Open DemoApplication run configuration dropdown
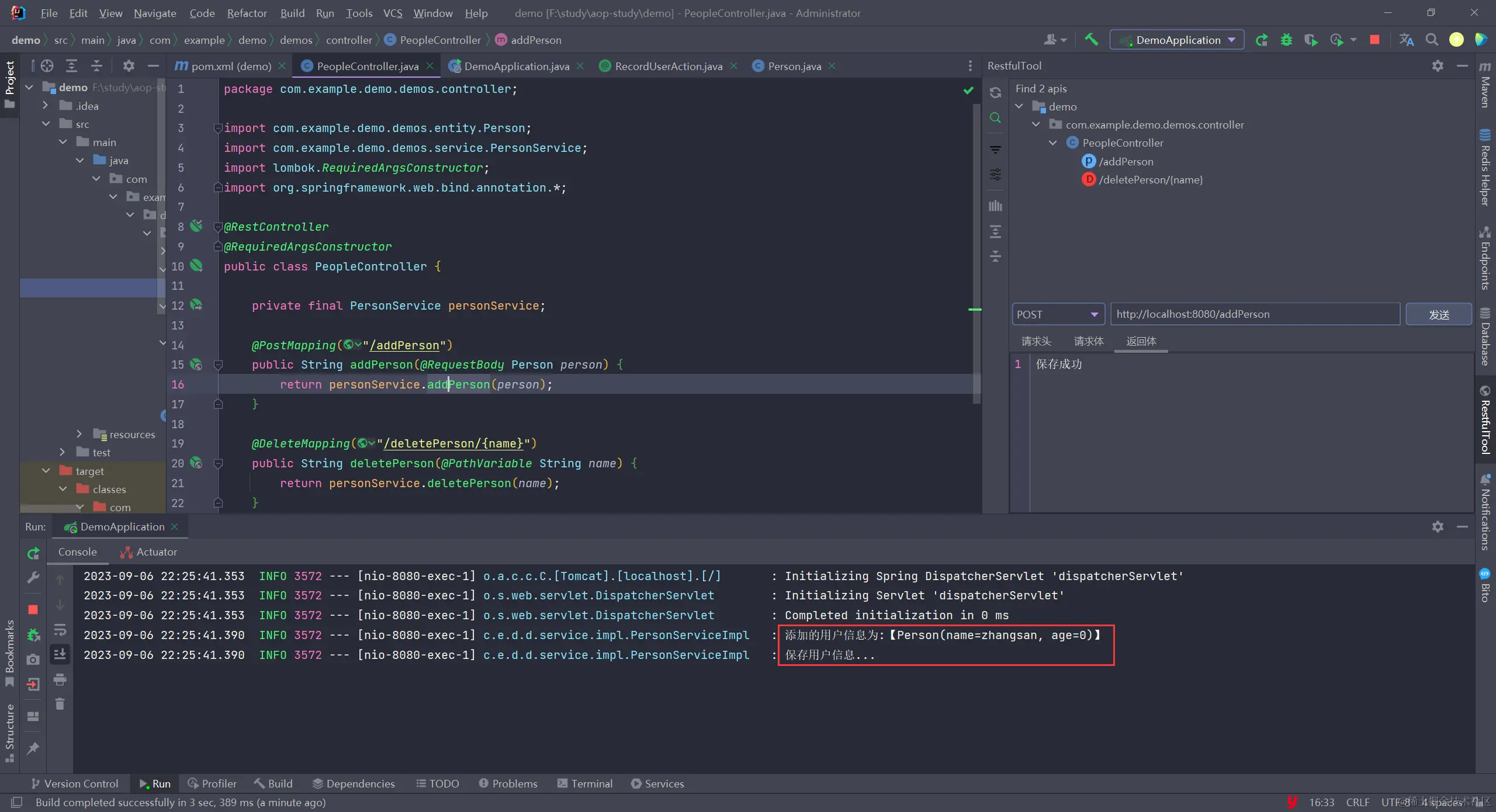The height and width of the screenshot is (812, 1496). pyautogui.click(x=1177, y=40)
